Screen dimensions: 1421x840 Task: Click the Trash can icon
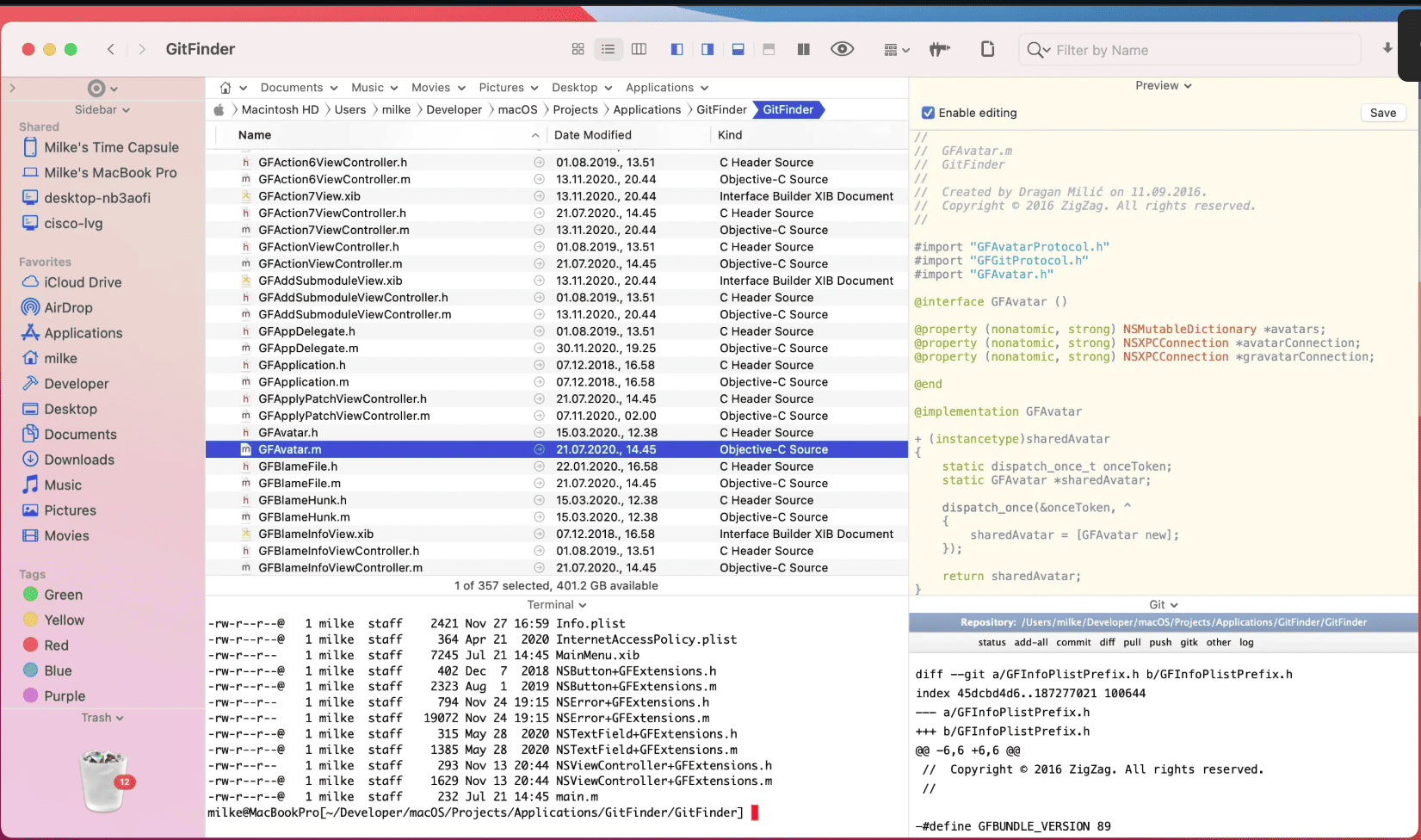(x=104, y=780)
